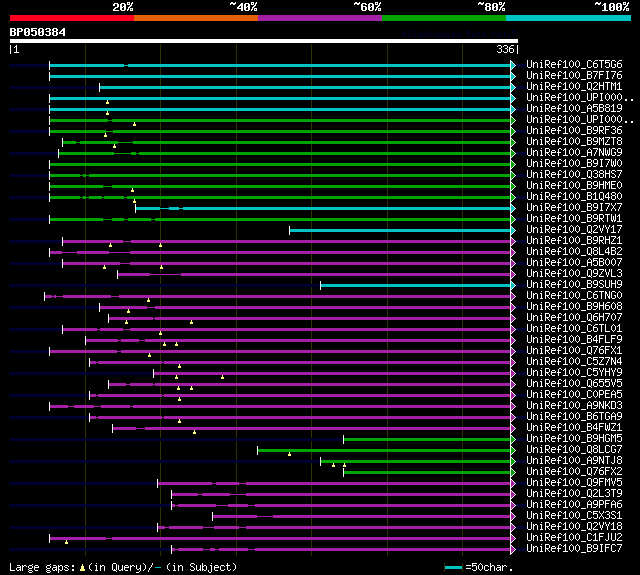Click the UniRef100_C6T5G6 hit label

tap(574, 64)
